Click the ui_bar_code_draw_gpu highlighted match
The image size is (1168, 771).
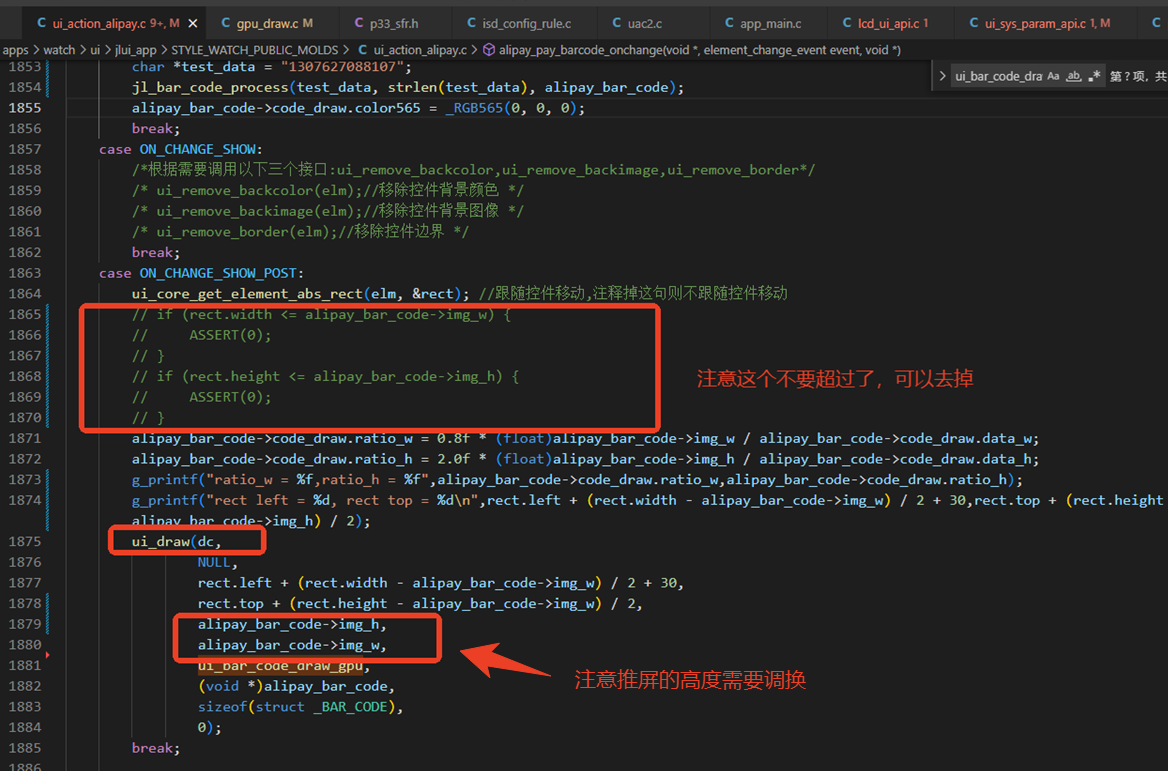click(280, 665)
